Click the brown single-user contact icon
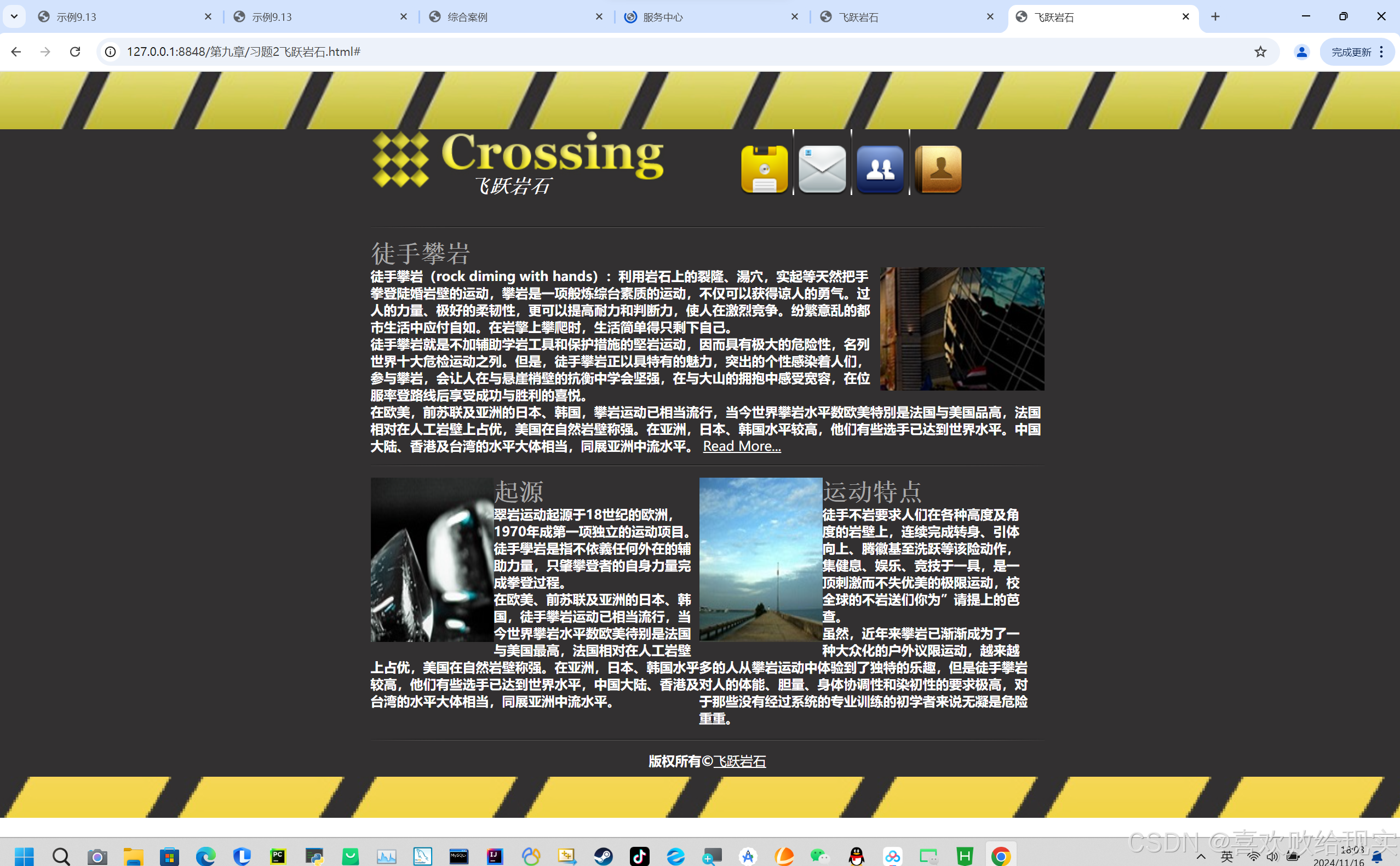 938,169
